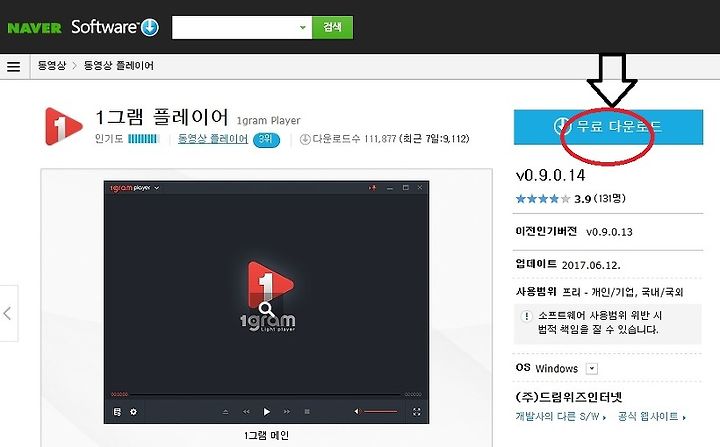Click the download count arrow icon
Viewport: 720px width, 447px height.
(x=305, y=139)
